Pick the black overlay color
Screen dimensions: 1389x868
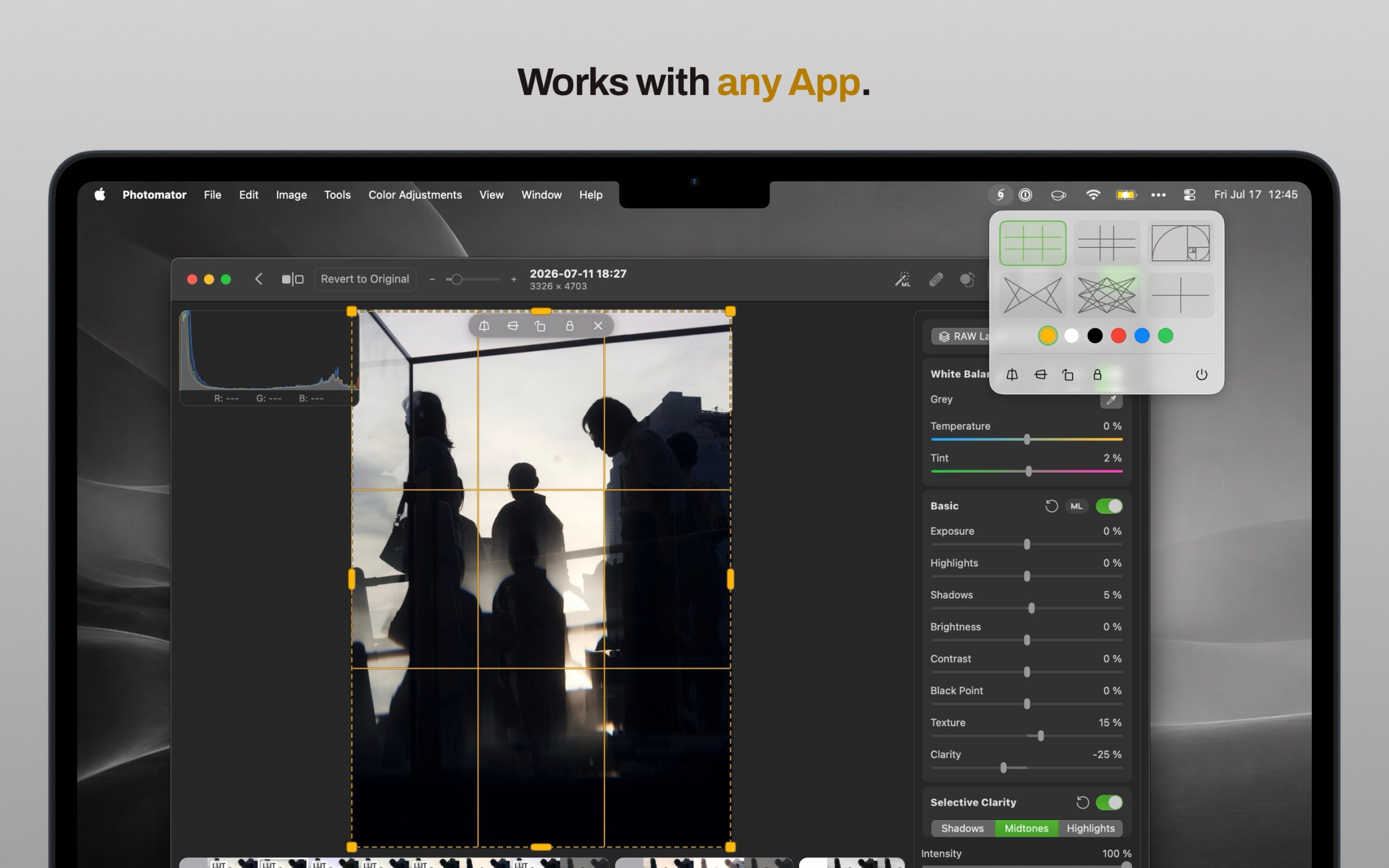point(1094,336)
